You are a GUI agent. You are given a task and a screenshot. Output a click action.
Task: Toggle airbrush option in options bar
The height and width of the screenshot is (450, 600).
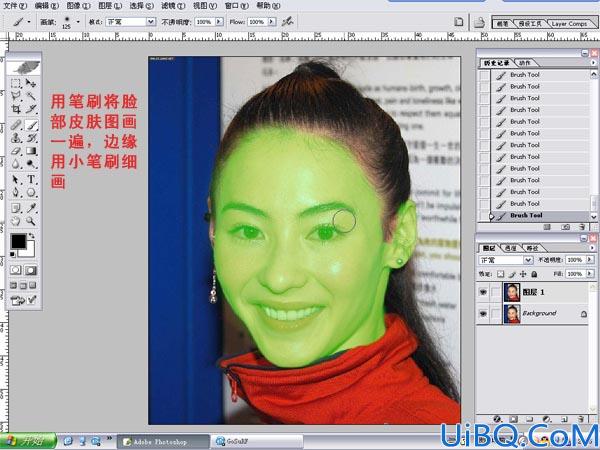pos(287,22)
